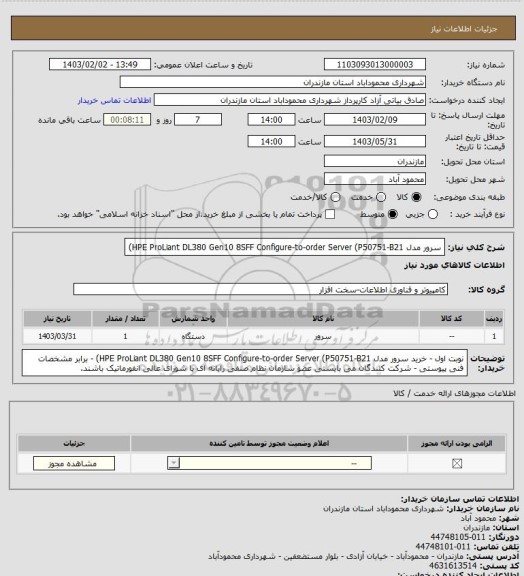Select the کالا/خدمت radio button
Viewport: 524px width, 576px height.
(x=335, y=197)
